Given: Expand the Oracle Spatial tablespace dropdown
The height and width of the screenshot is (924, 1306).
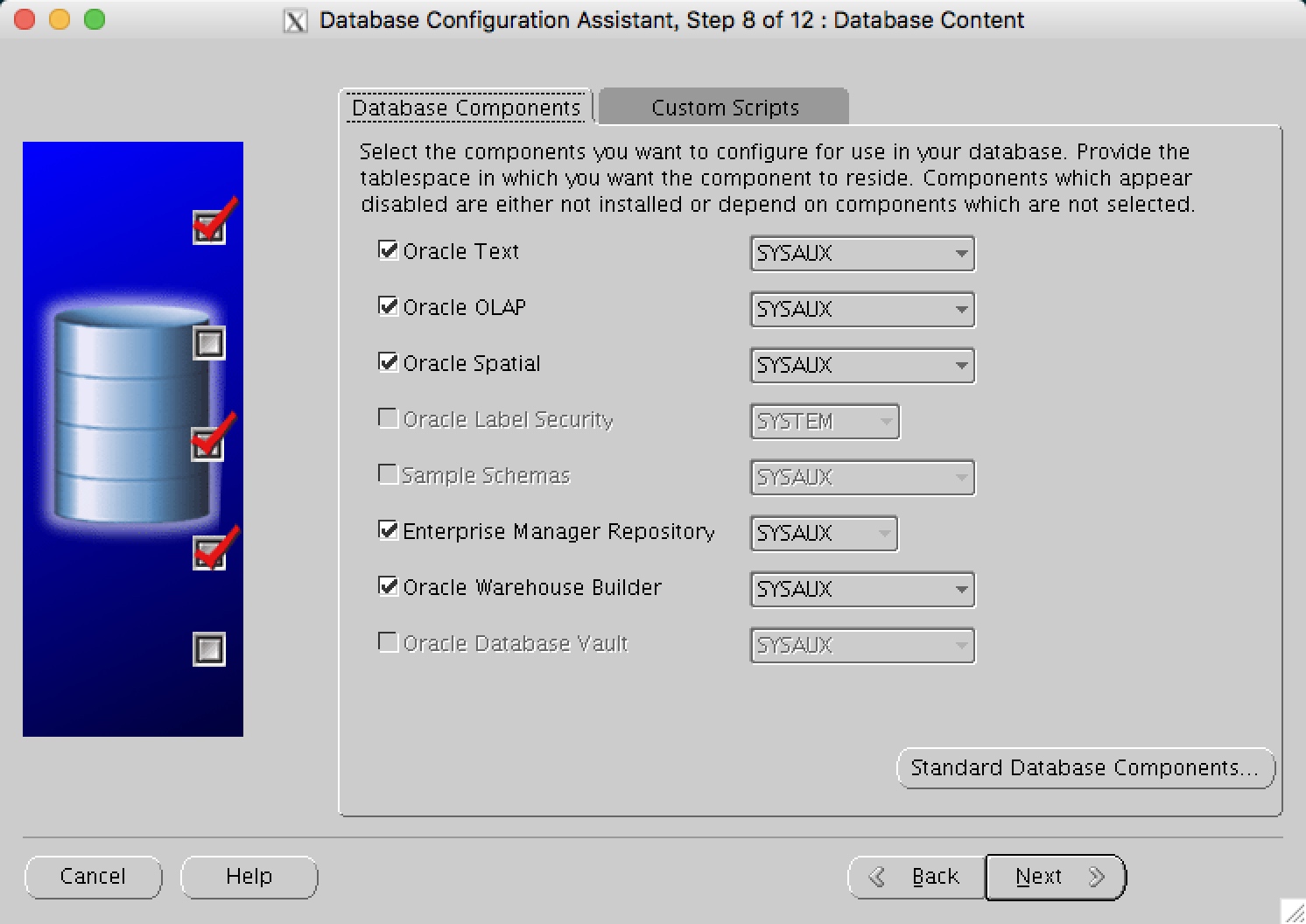Looking at the screenshot, I should tap(862, 365).
